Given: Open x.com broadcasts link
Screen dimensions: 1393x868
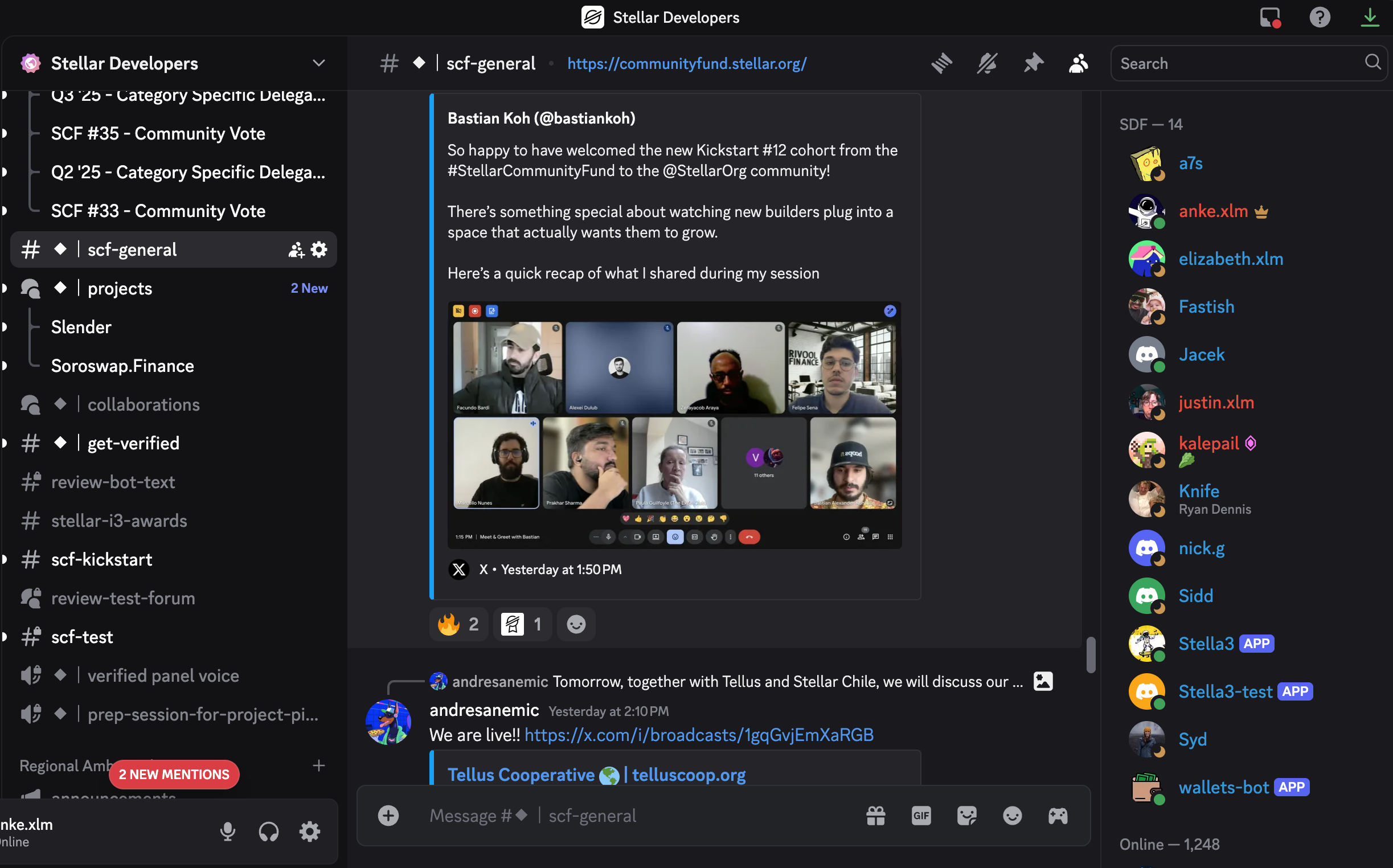Looking at the screenshot, I should (699, 735).
